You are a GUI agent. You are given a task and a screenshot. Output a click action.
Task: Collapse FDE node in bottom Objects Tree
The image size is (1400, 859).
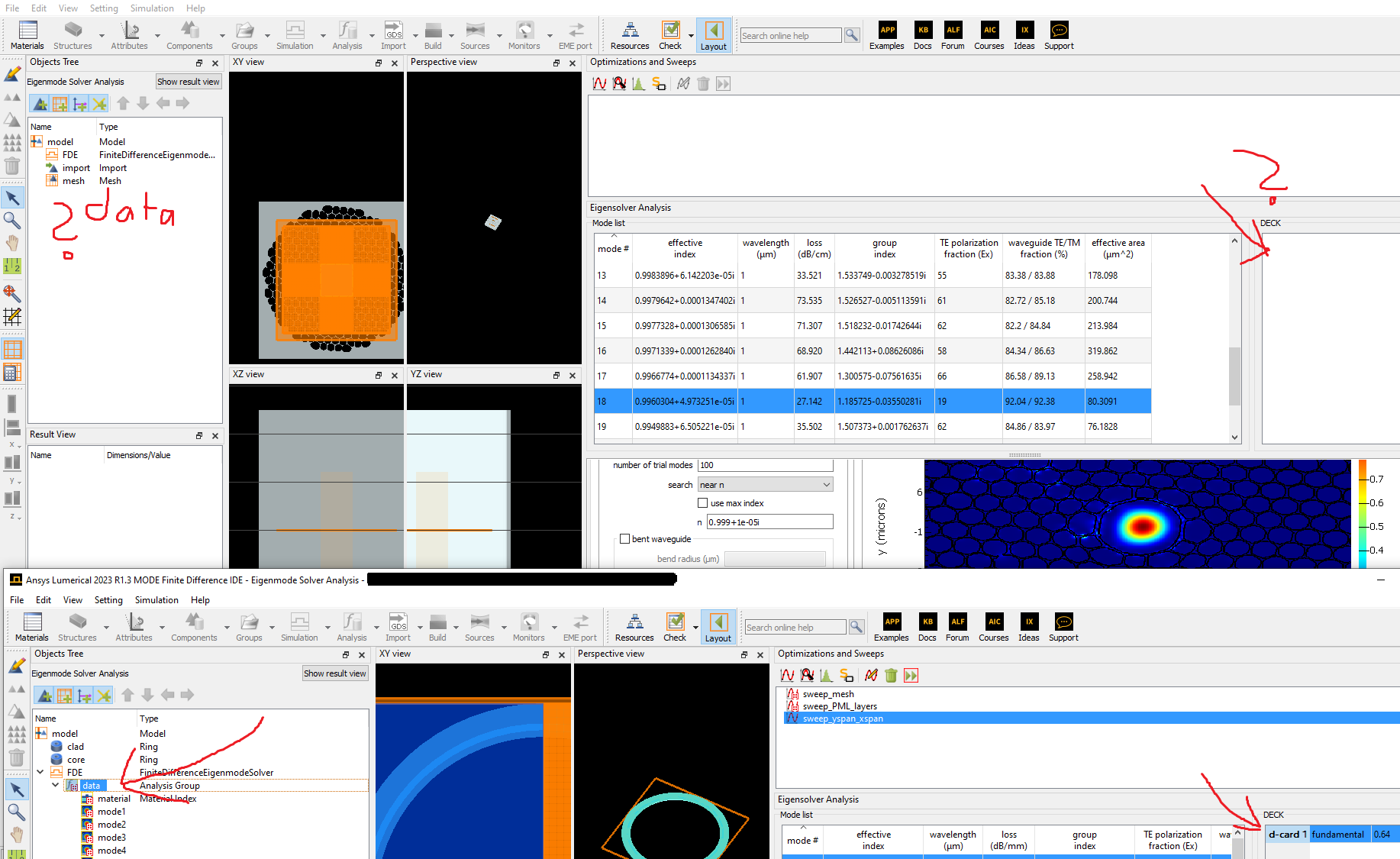pyautogui.click(x=41, y=772)
